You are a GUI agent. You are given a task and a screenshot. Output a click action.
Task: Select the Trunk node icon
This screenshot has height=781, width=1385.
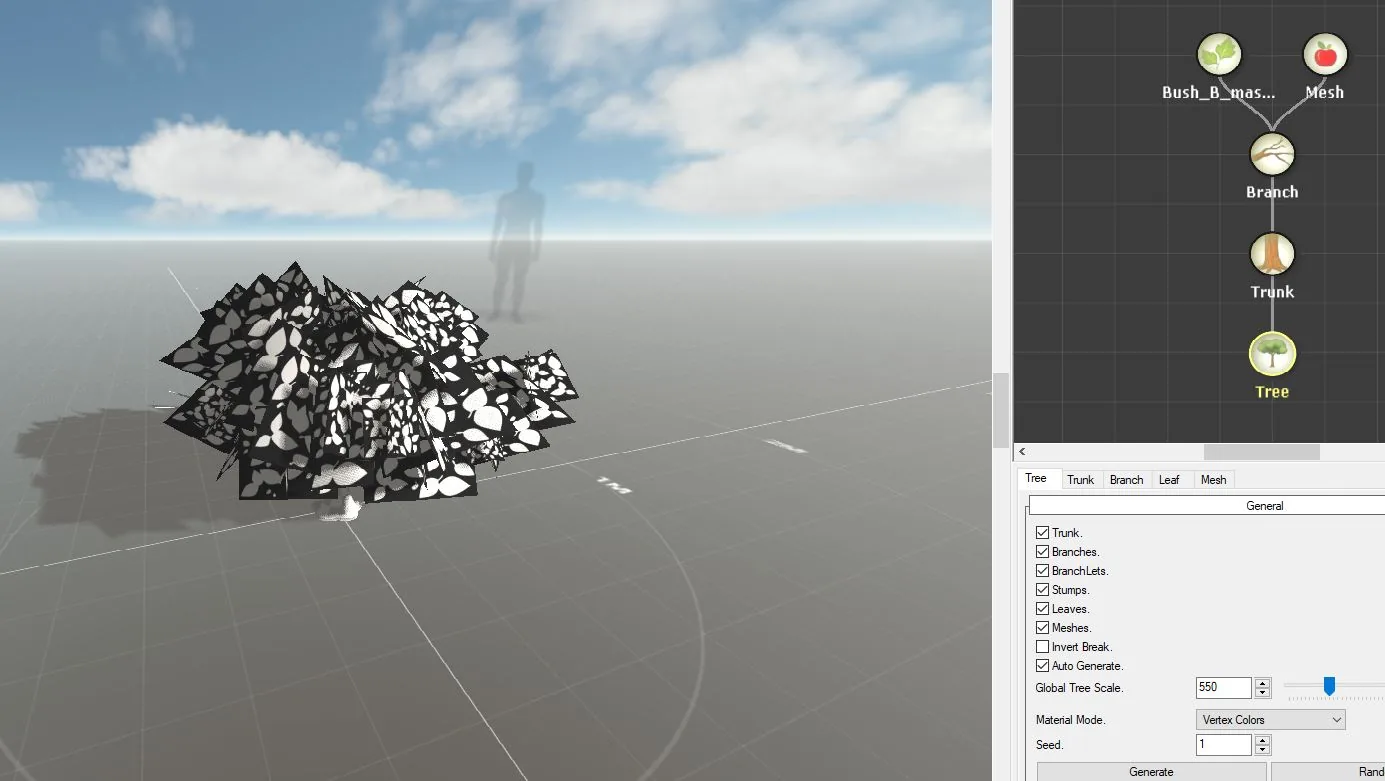click(1272, 254)
